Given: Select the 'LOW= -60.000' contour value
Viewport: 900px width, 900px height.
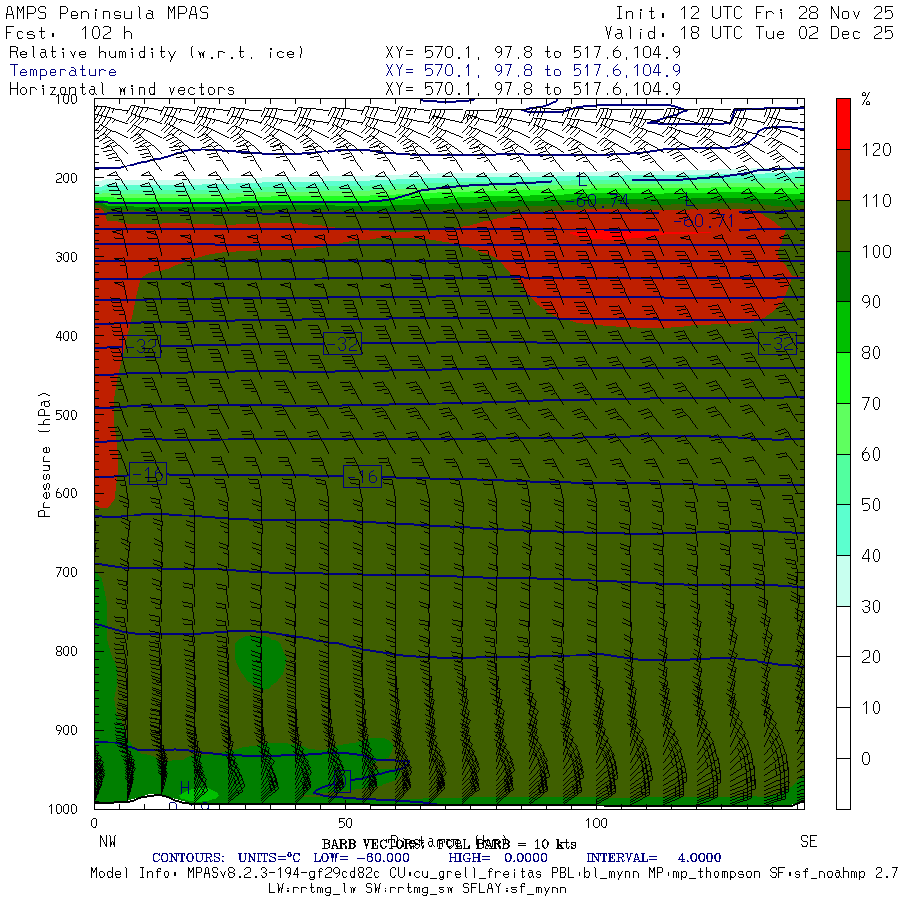Looking at the screenshot, I should (x=362, y=858).
